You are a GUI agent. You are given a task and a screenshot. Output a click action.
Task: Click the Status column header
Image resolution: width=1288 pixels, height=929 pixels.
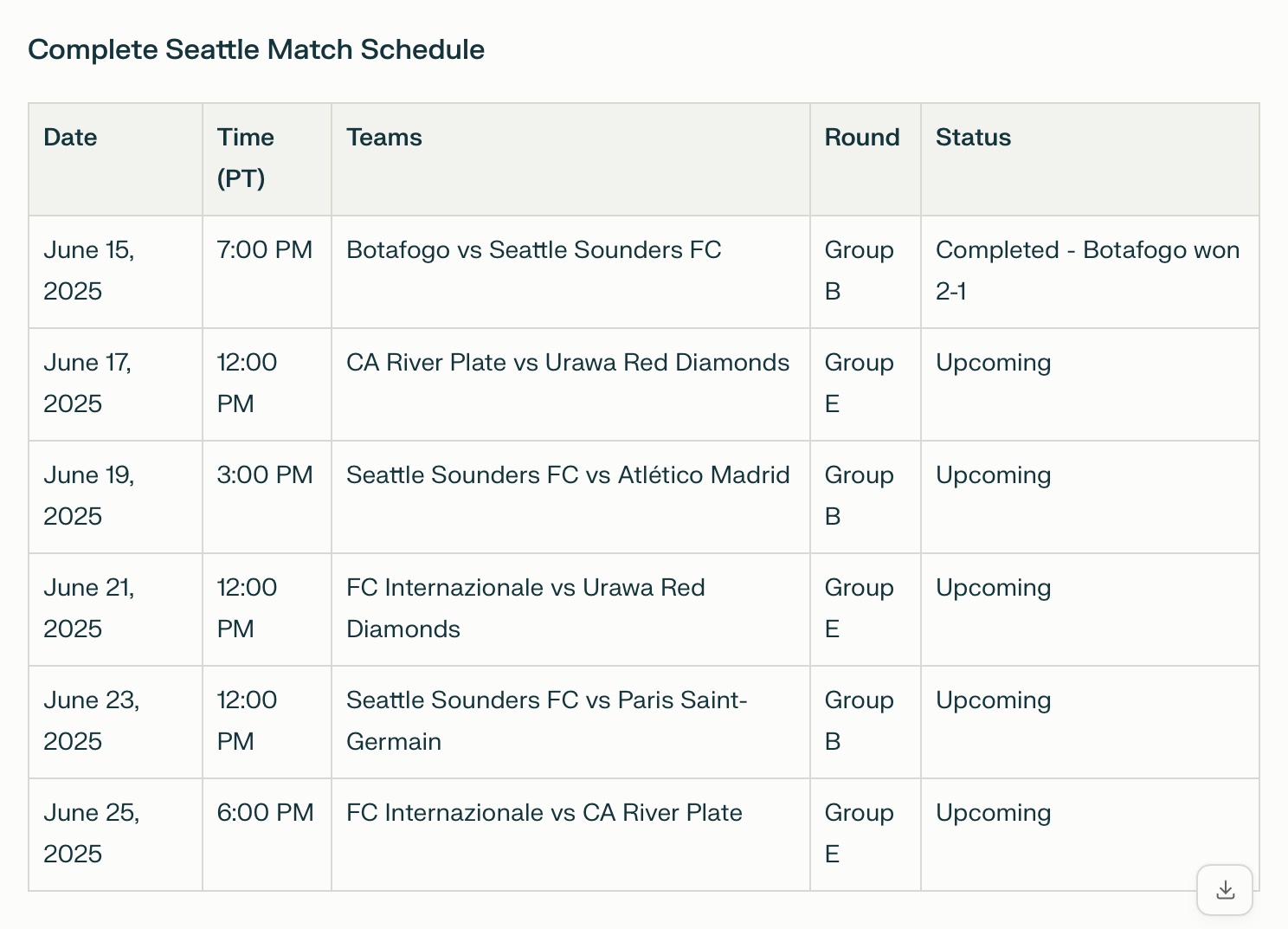point(973,137)
